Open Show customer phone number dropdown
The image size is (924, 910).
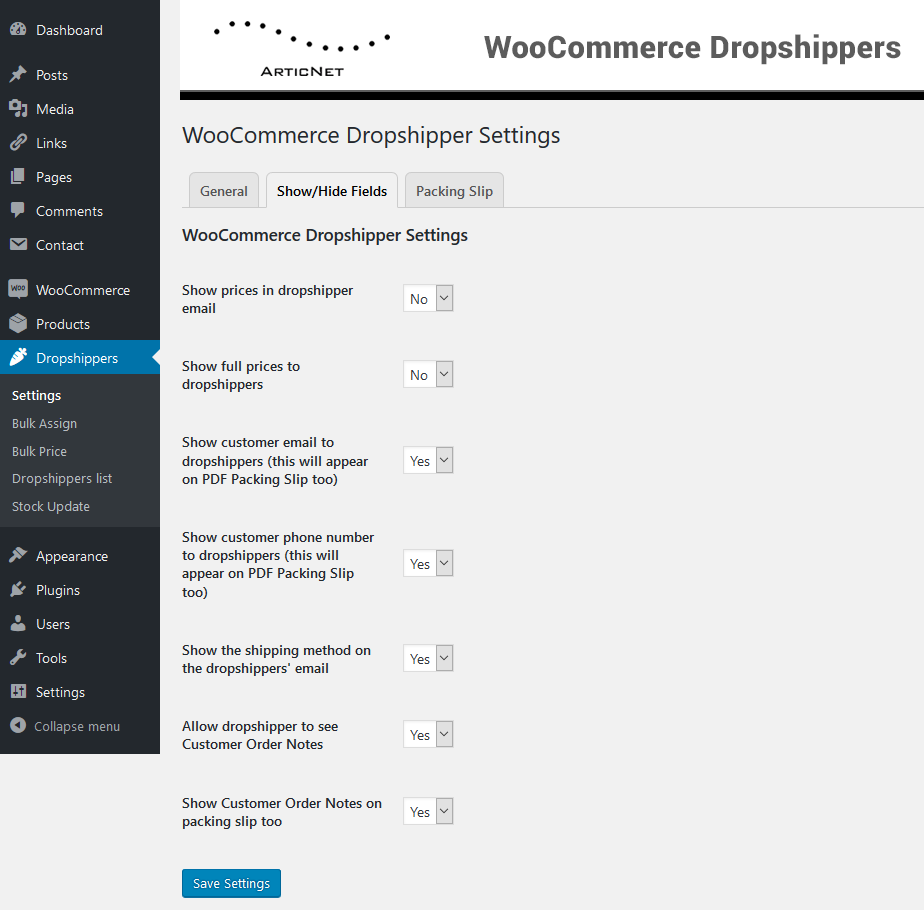click(x=428, y=563)
